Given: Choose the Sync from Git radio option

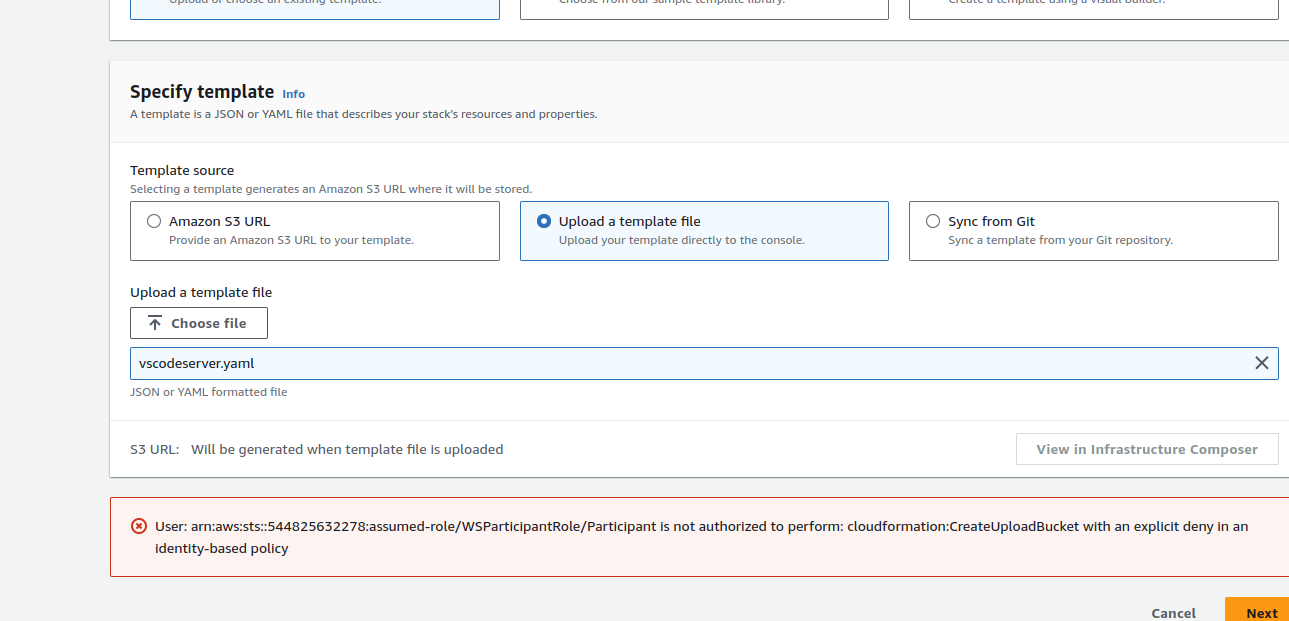Looking at the screenshot, I should pyautogui.click(x=933, y=221).
